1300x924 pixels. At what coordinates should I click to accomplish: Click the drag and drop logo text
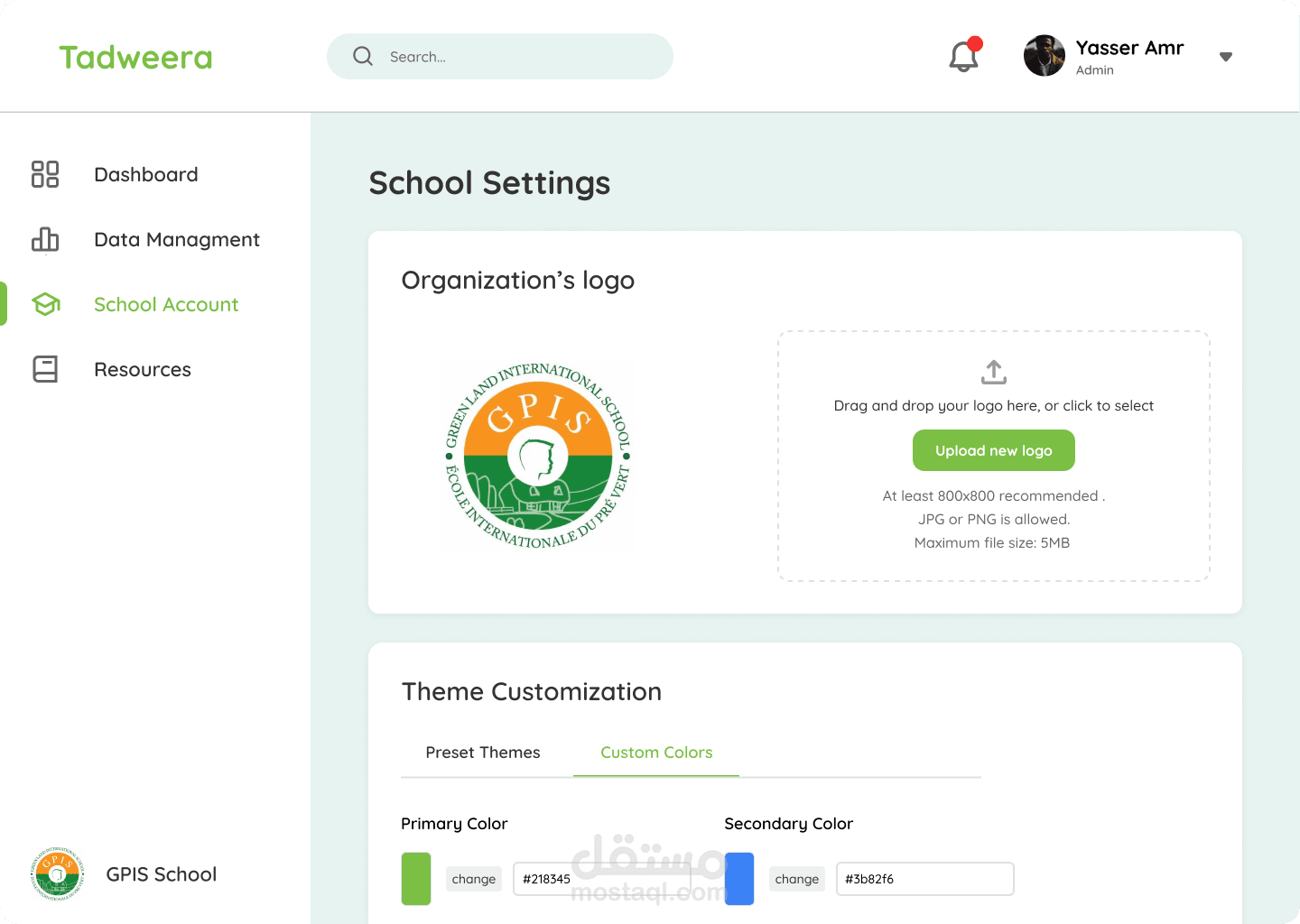coord(994,405)
